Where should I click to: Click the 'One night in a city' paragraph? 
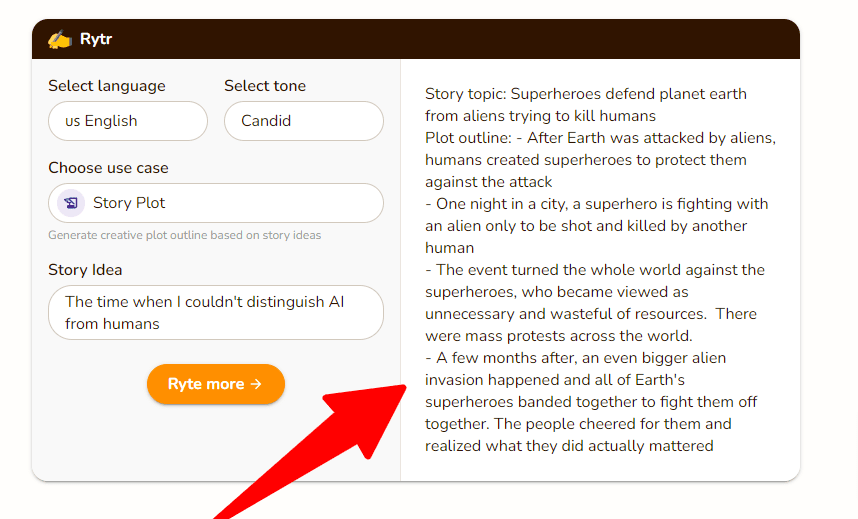point(596,226)
